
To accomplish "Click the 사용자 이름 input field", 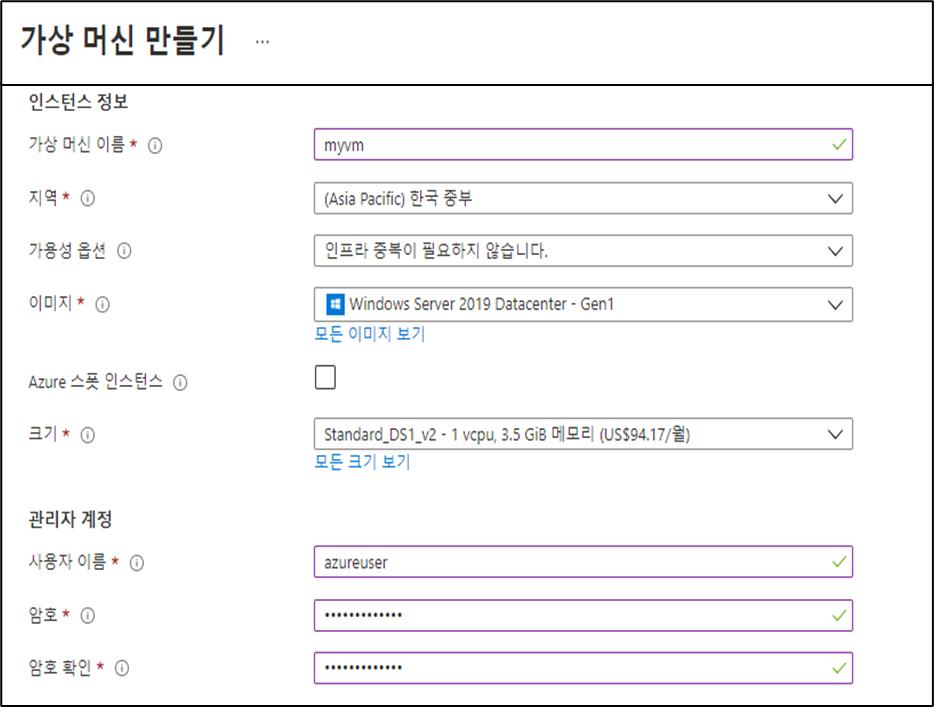I will click(583, 562).
